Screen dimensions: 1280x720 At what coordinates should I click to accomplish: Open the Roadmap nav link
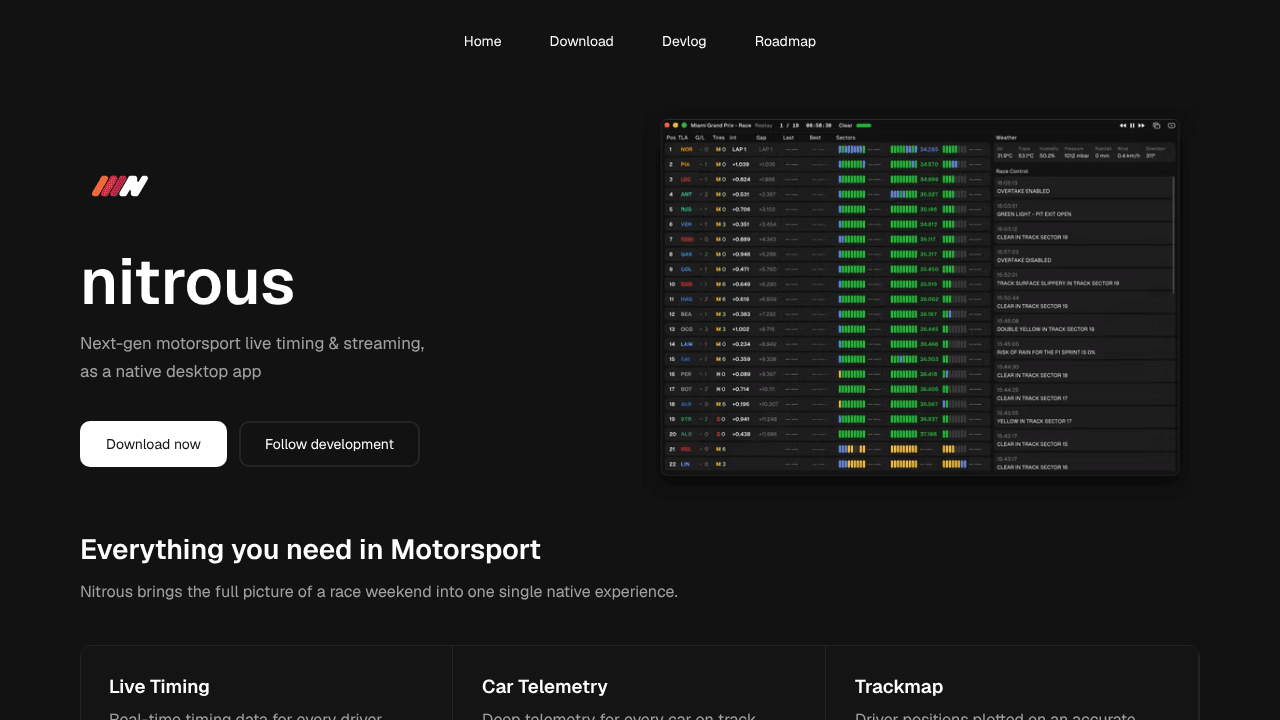coord(785,41)
